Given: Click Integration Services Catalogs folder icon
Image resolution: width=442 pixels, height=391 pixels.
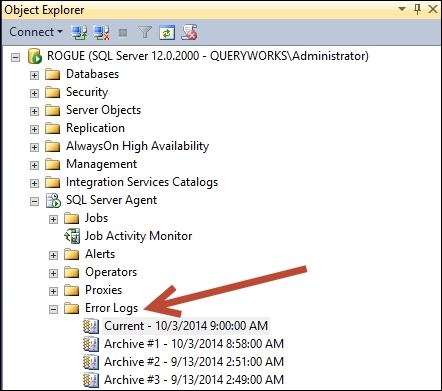Looking at the screenshot, I should 53,182.
